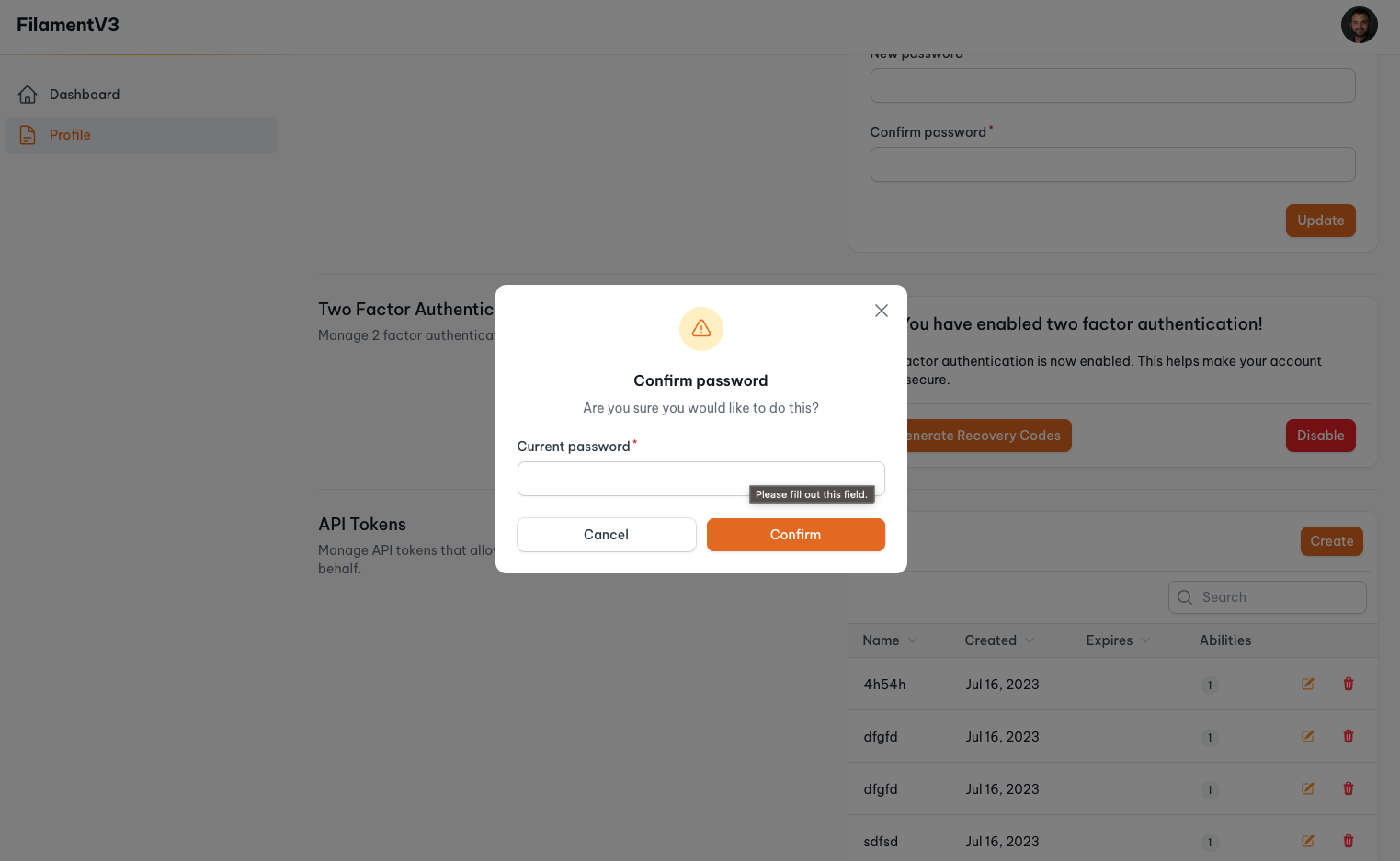The image size is (1400, 861).
Task: Click the delete icon for the second dfgfd token
Action: 1348,788
